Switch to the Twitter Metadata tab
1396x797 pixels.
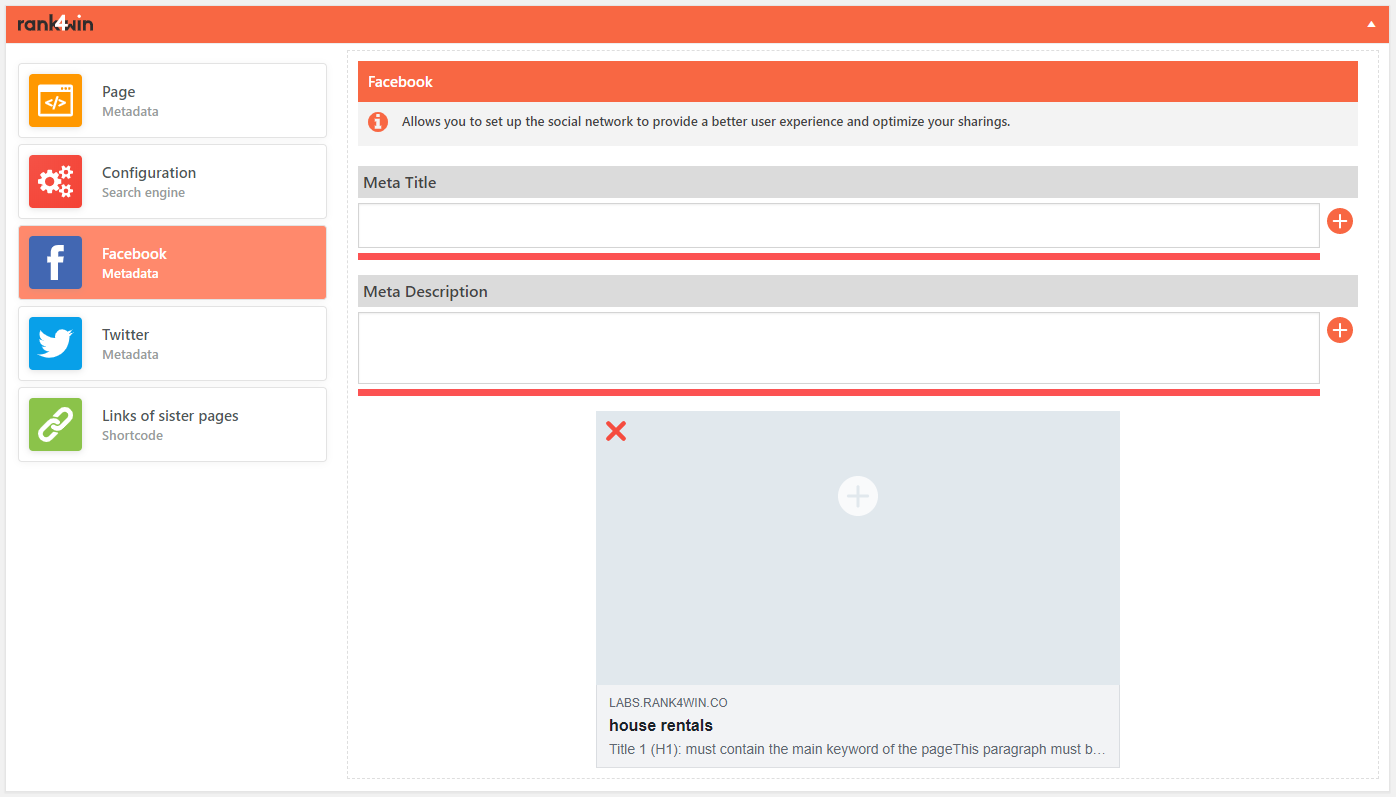172,344
